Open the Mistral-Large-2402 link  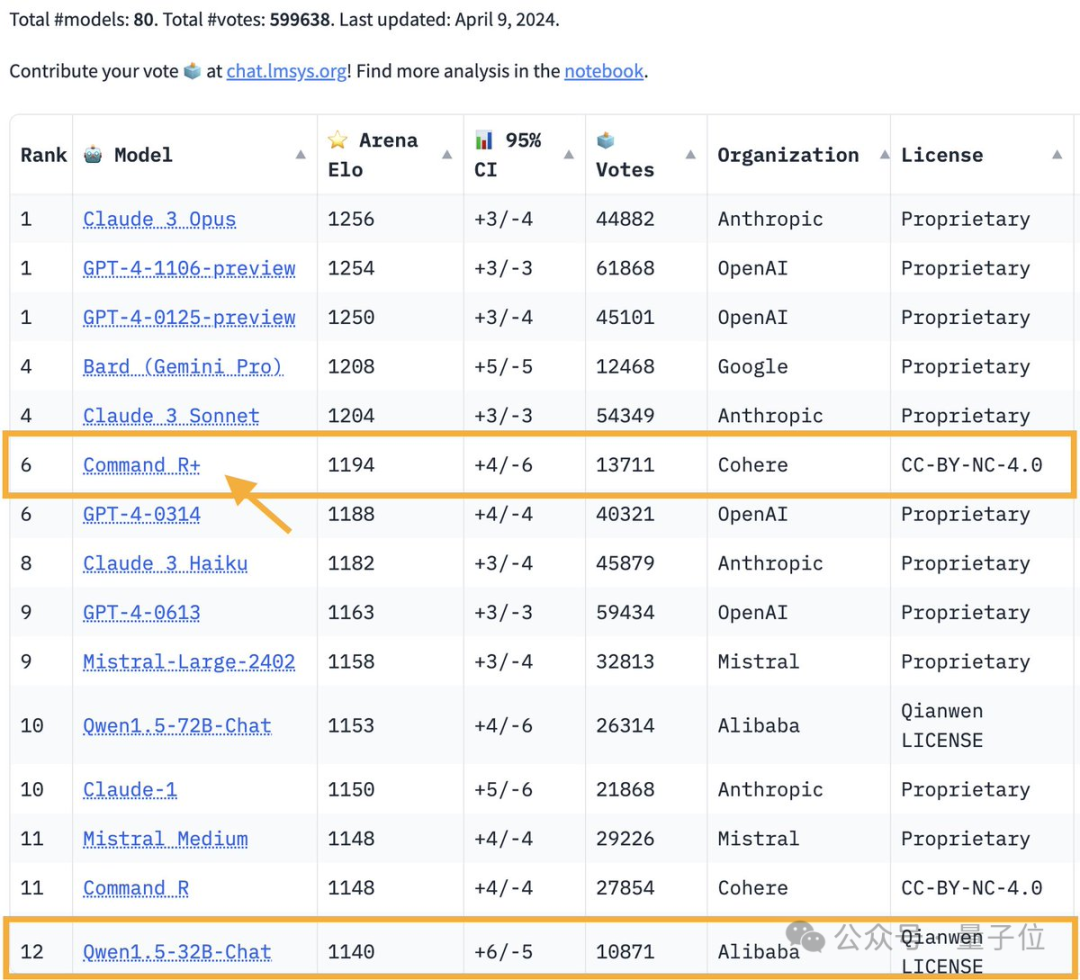[x=189, y=662]
